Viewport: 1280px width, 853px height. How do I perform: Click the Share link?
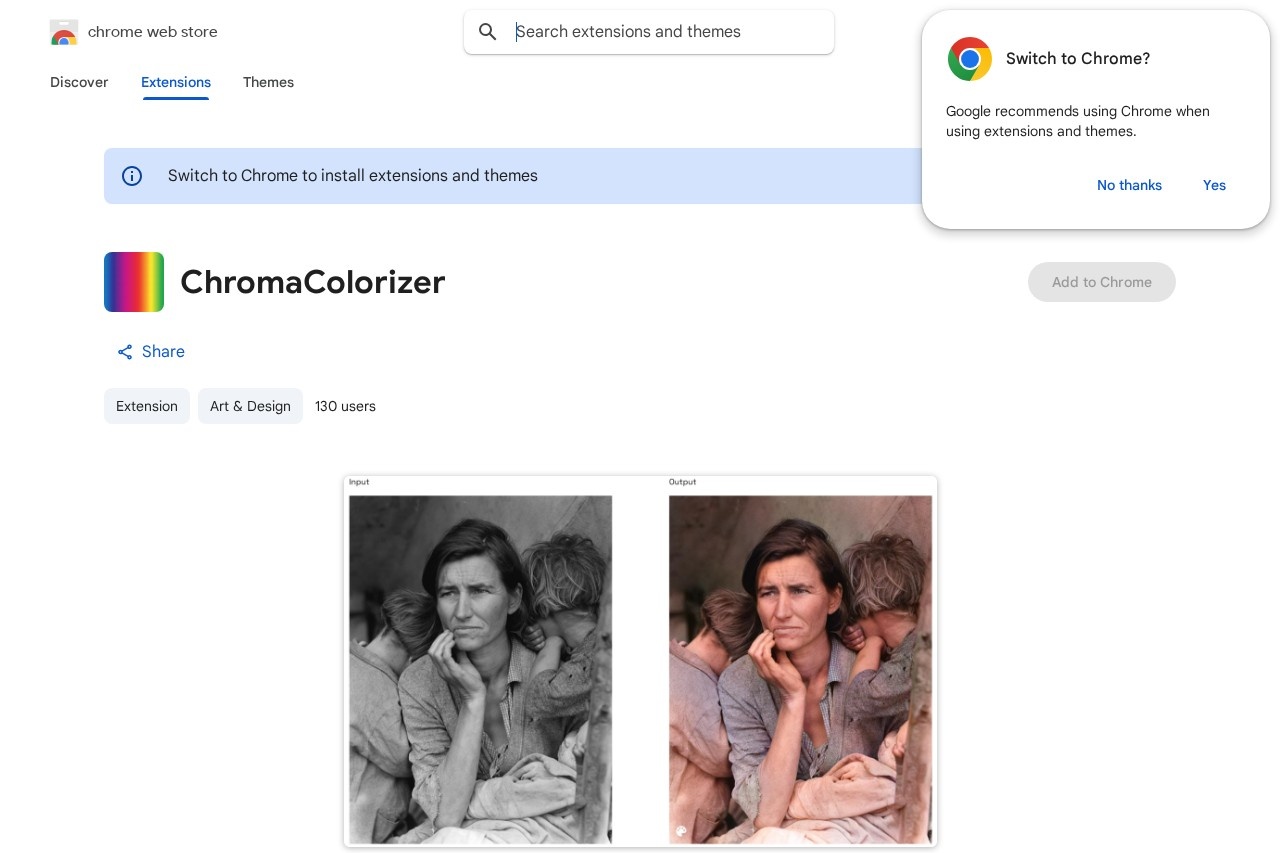tap(163, 352)
